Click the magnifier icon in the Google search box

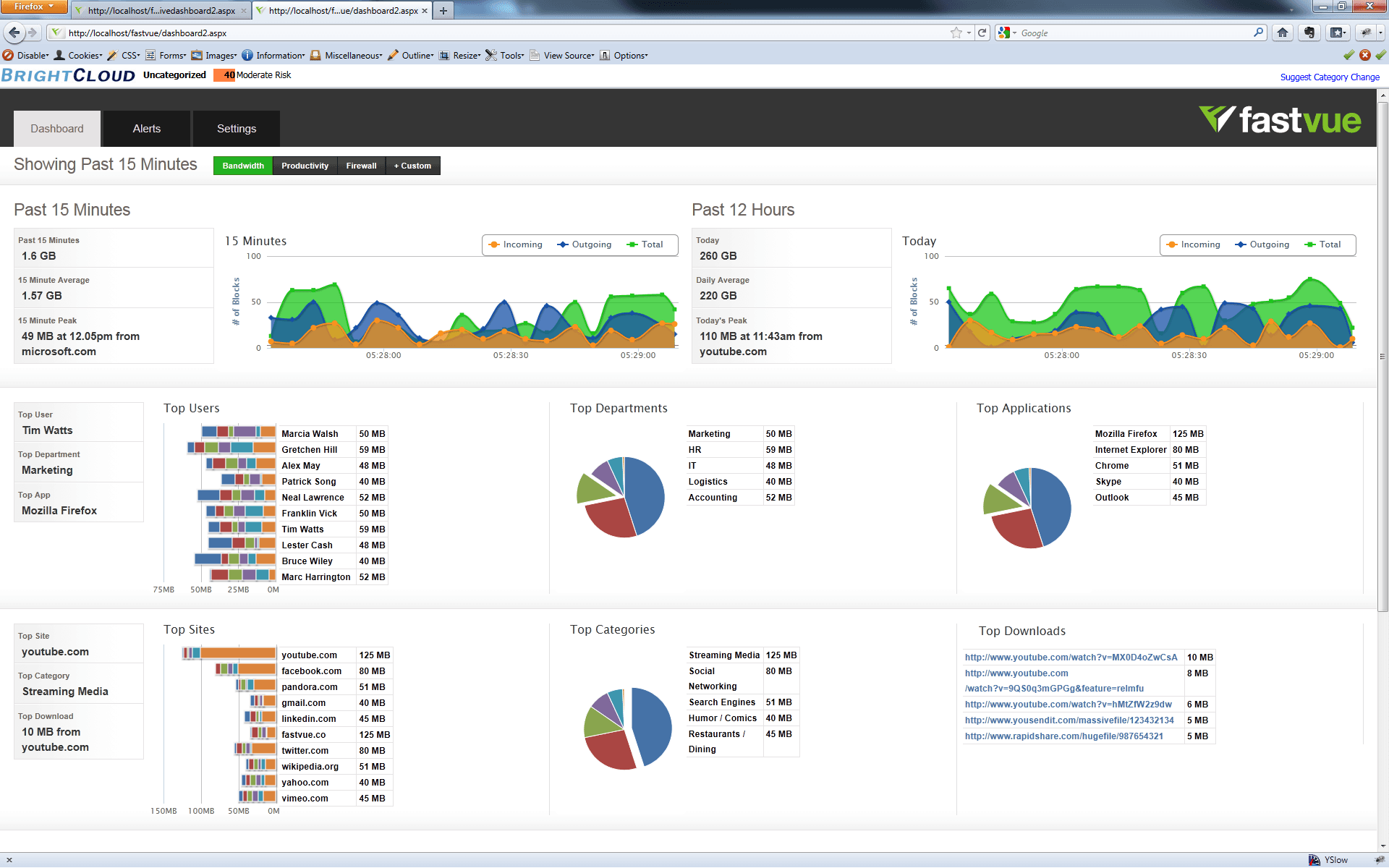[x=1258, y=33]
